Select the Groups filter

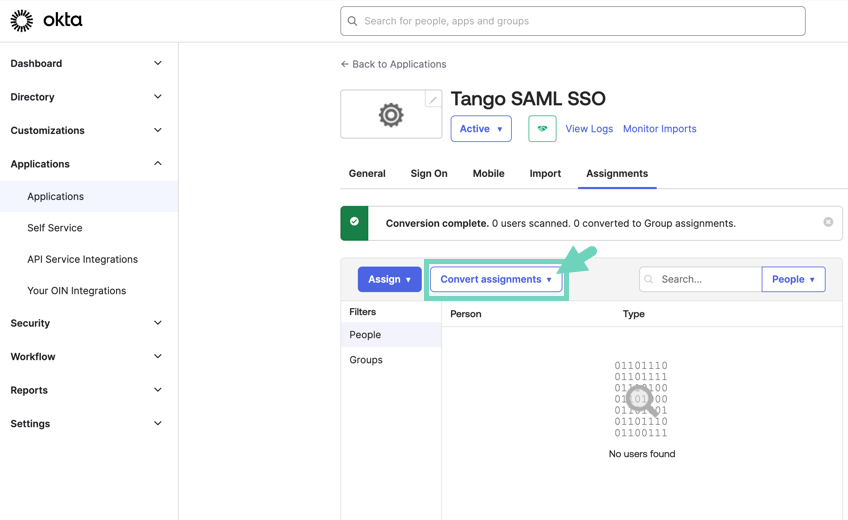click(x=366, y=360)
